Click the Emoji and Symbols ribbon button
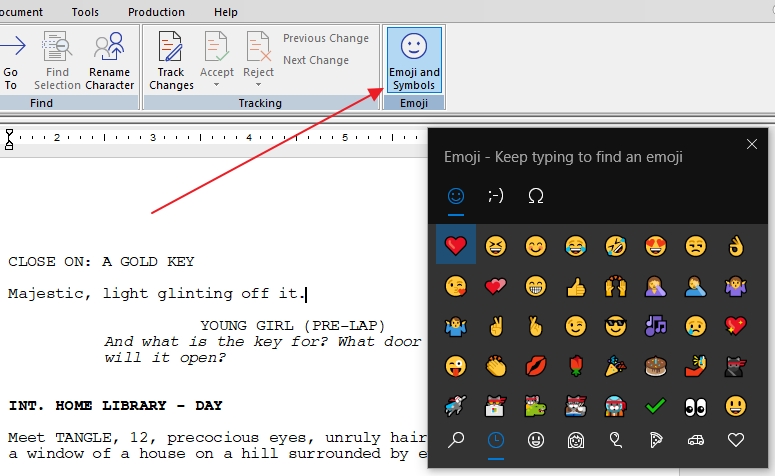 point(414,60)
